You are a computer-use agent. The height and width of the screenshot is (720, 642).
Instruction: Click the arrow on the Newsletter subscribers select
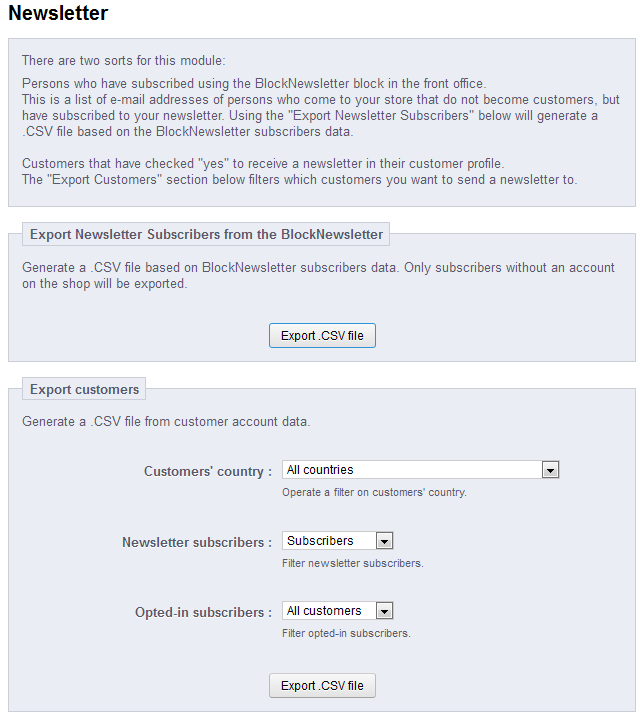pyautogui.click(x=384, y=541)
